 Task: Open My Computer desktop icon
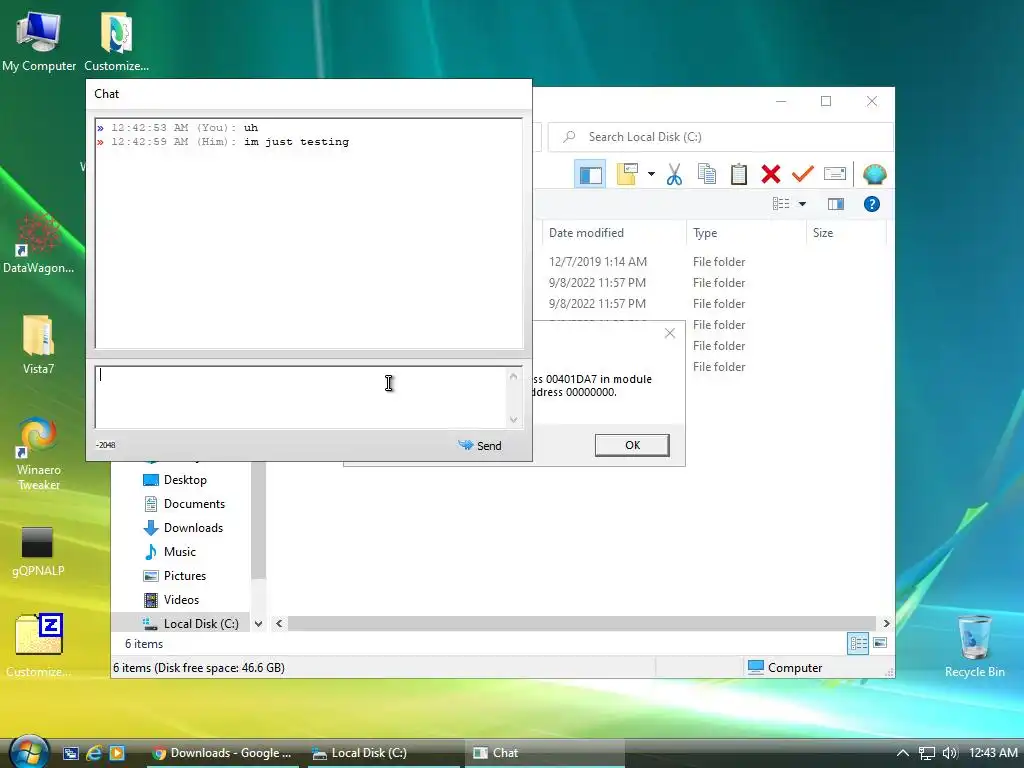39,40
